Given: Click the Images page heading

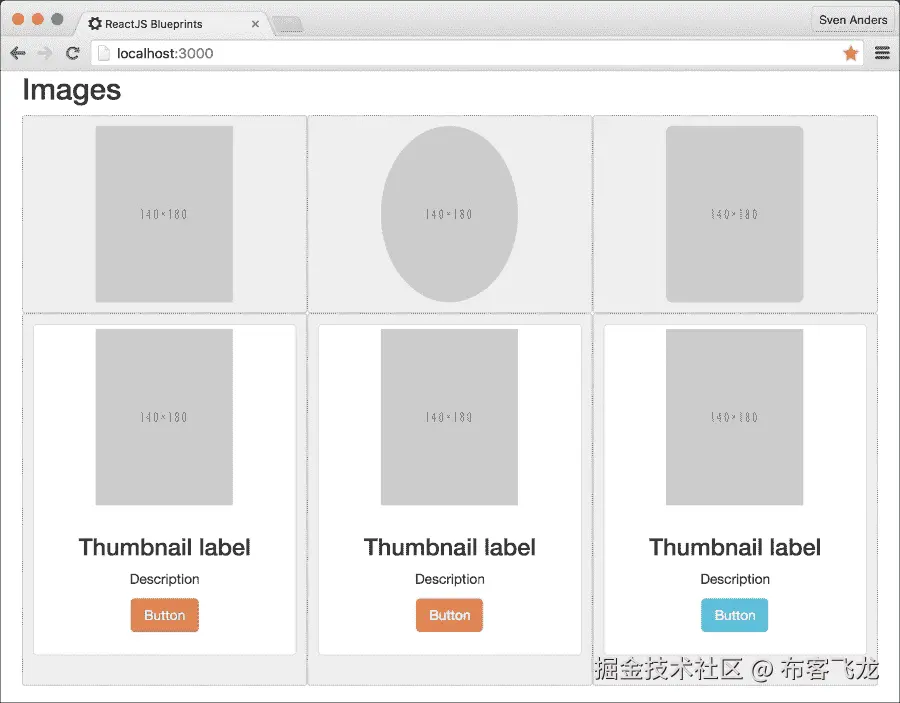Looking at the screenshot, I should pyautogui.click(x=72, y=90).
